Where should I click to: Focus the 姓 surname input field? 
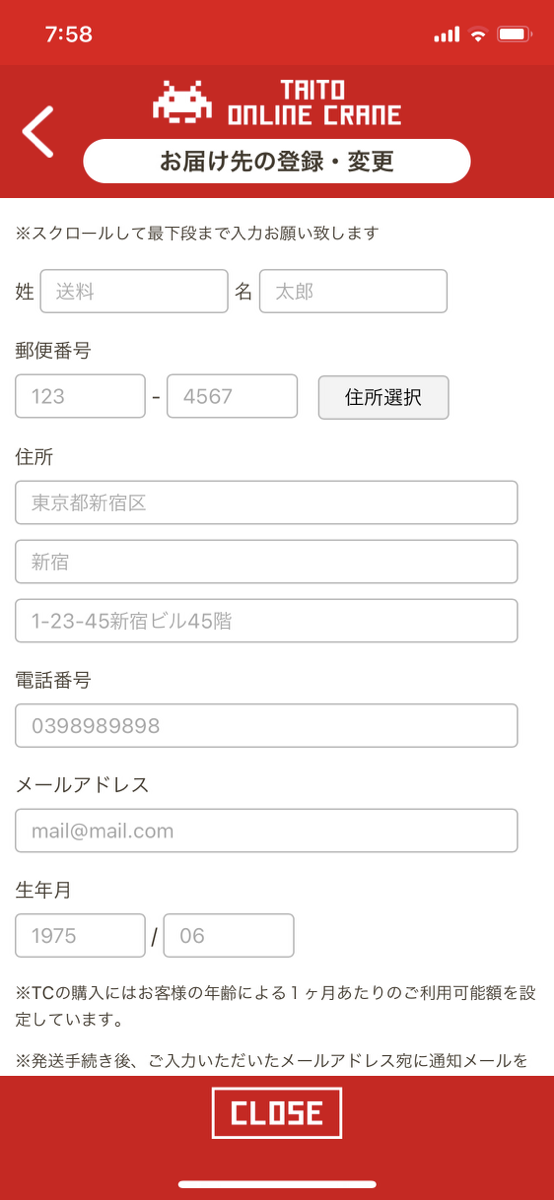coord(134,292)
